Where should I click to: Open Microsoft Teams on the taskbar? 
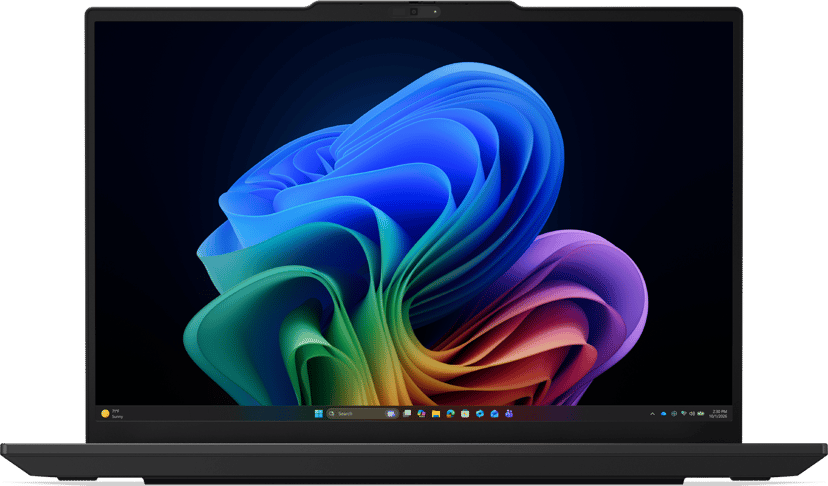tap(509, 414)
